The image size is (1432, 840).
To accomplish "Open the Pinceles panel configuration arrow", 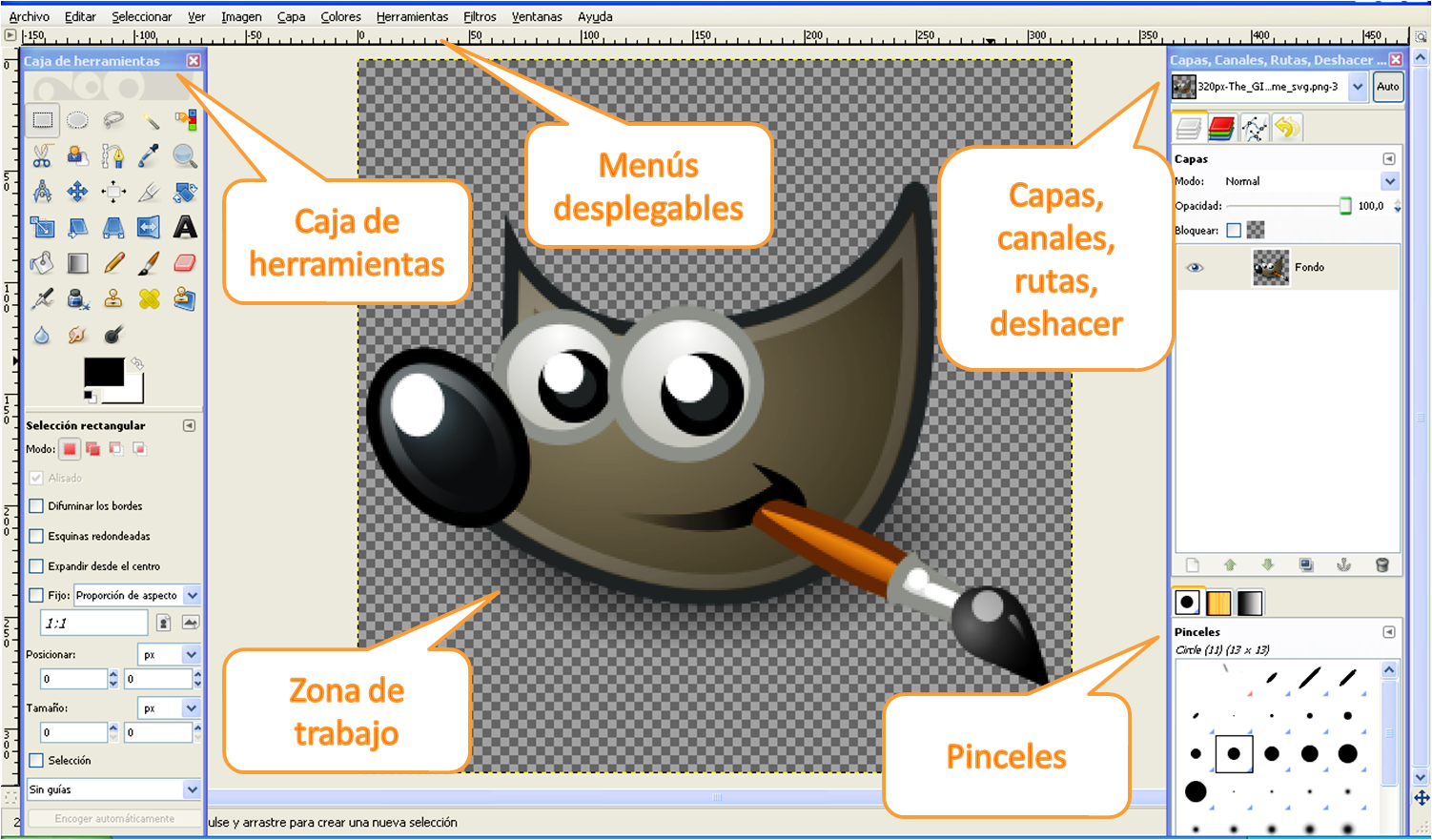I will [x=1389, y=631].
